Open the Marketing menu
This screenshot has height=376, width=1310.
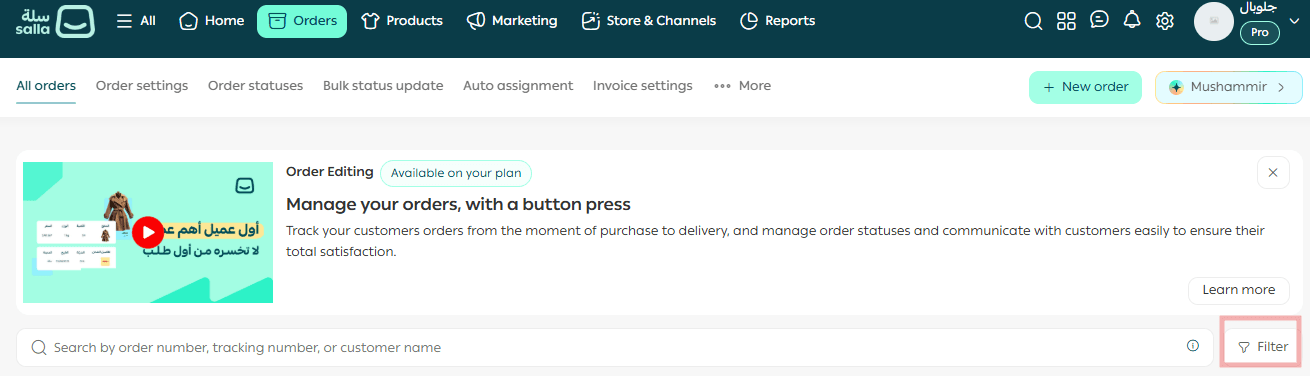point(513,21)
